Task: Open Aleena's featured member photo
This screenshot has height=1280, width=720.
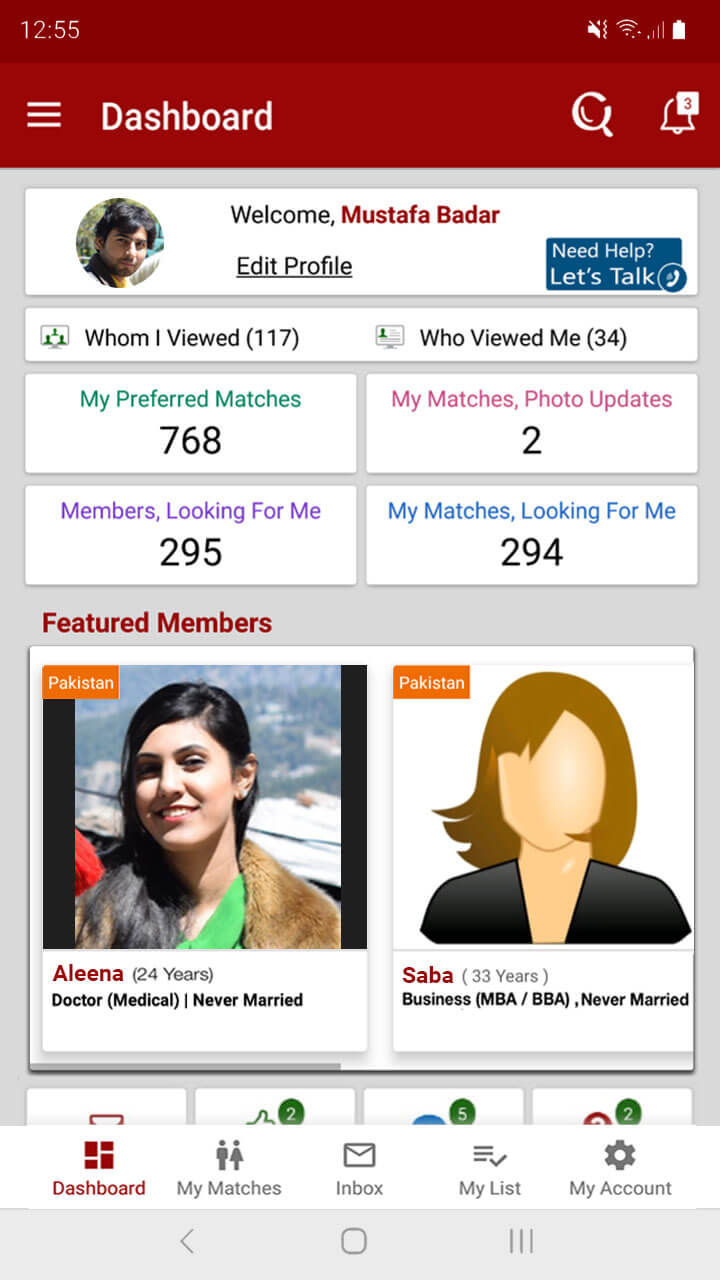Action: pyautogui.click(x=205, y=806)
